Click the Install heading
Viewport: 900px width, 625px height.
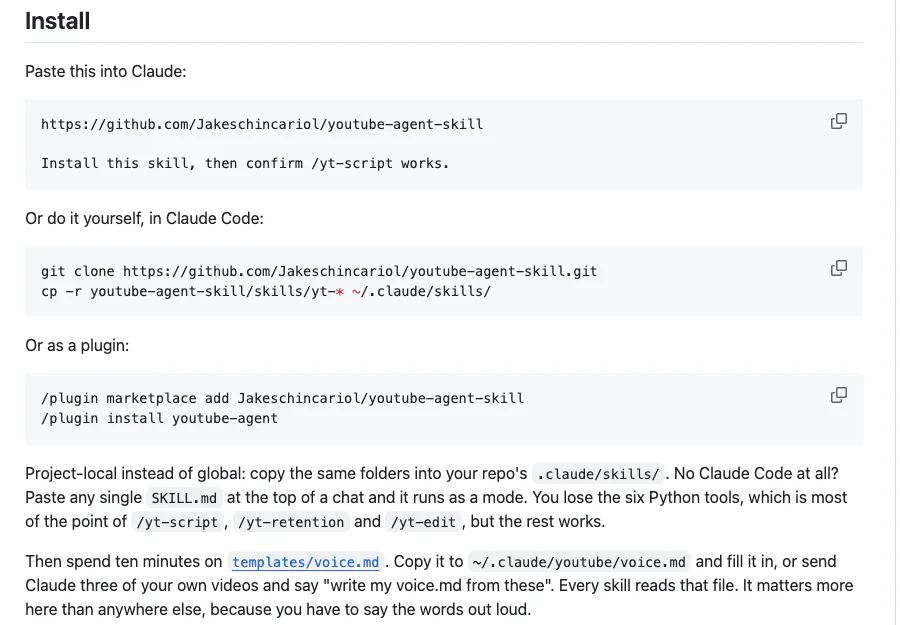pyautogui.click(x=57, y=21)
